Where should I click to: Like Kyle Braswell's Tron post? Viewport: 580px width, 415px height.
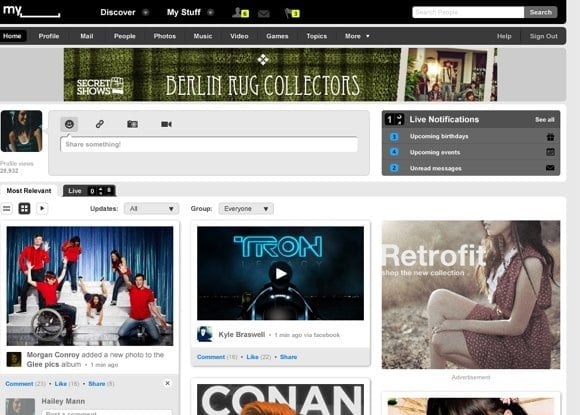click(x=252, y=357)
